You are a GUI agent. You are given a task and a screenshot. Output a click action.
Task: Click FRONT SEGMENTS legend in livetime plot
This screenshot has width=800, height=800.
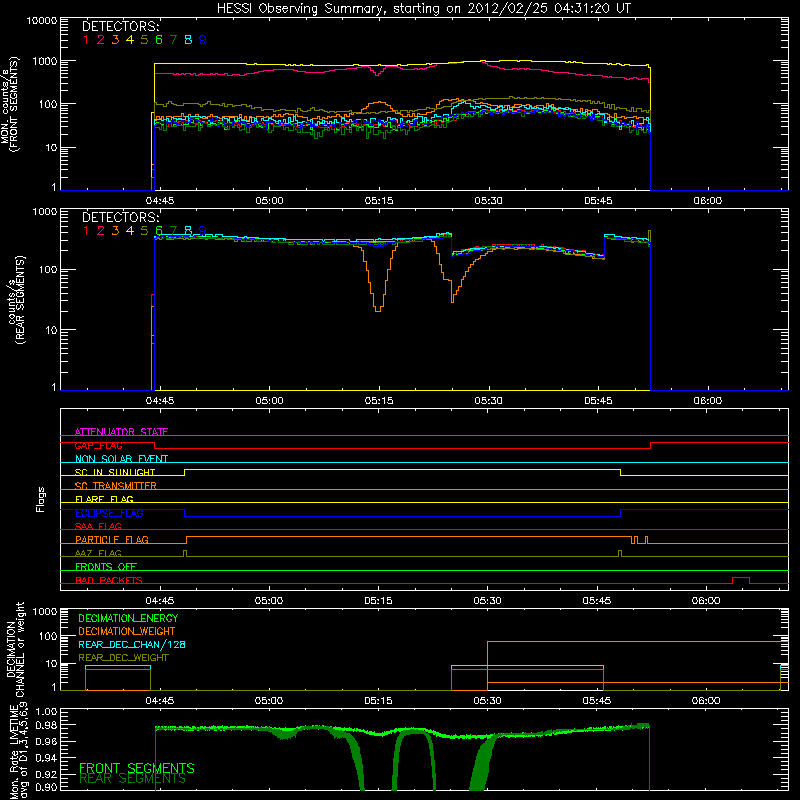coord(137,768)
